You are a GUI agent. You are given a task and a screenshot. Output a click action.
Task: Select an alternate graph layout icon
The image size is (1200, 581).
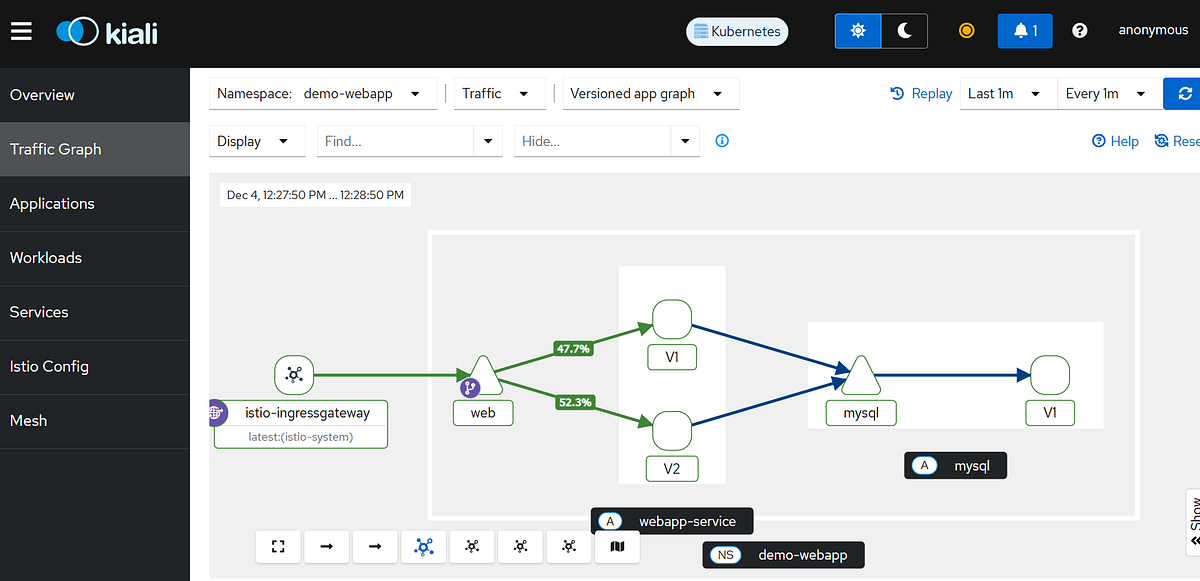click(x=471, y=547)
